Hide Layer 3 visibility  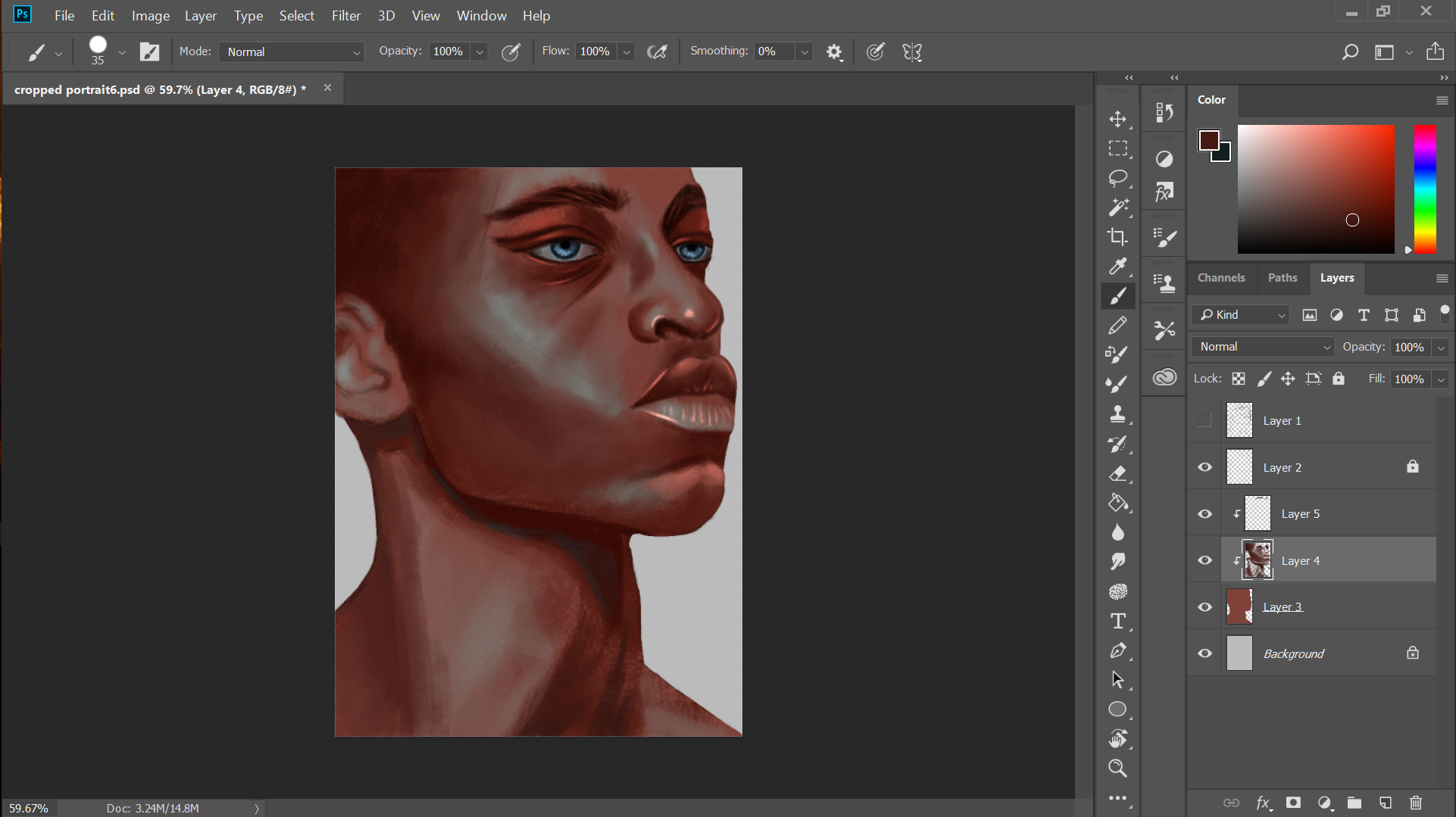pyautogui.click(x=1204, y=607)
